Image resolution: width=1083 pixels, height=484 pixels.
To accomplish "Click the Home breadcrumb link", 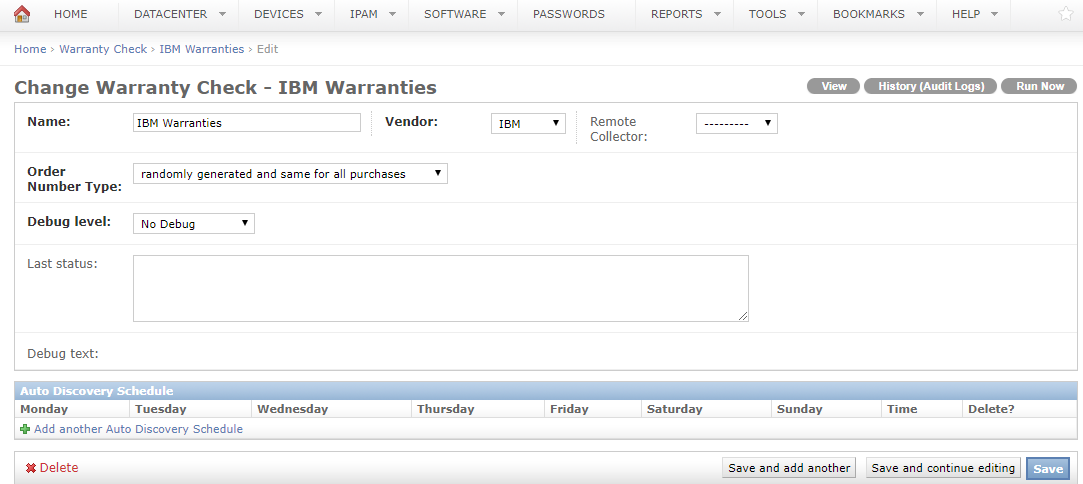I will [30, 49].
